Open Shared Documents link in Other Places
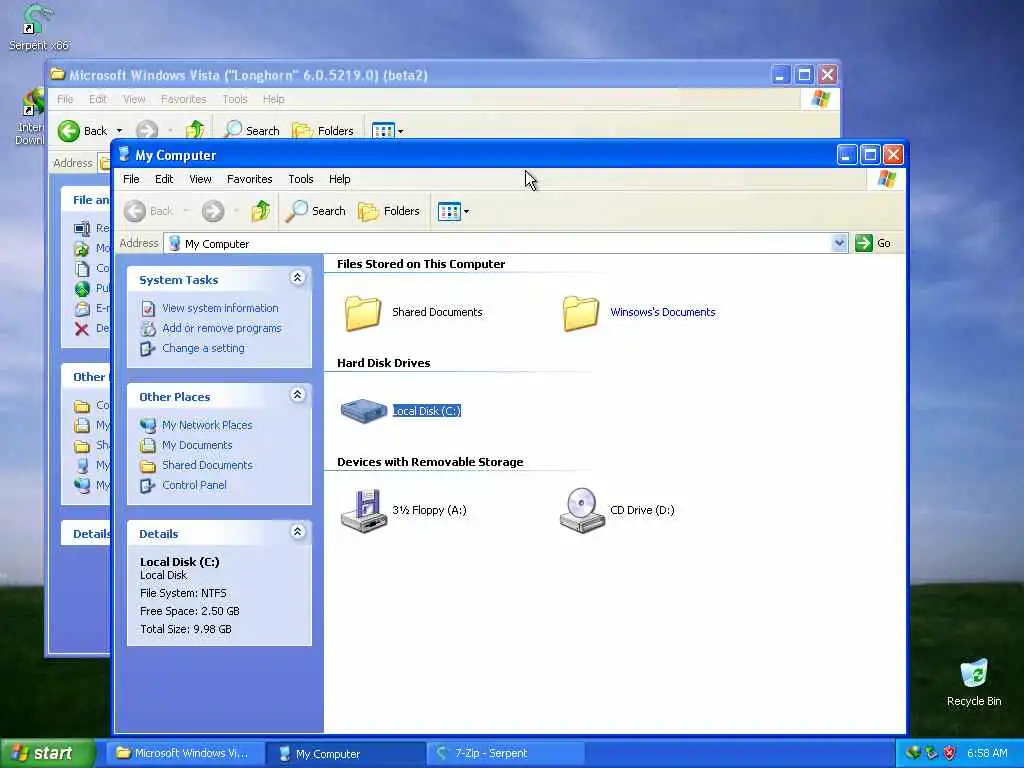1024x768 pixels. [x=207, y=466]
